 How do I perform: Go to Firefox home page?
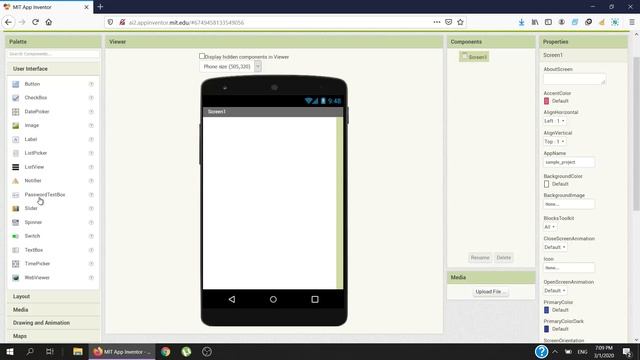click(49, 22)
